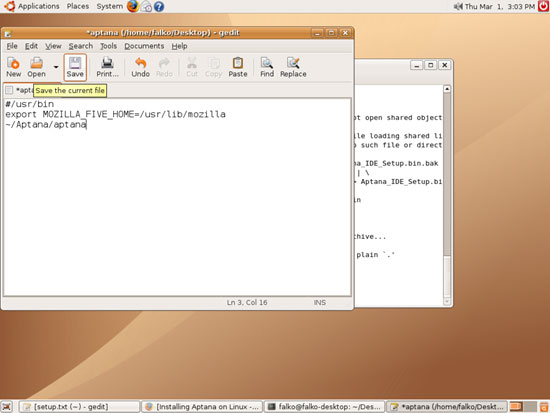Switch to first workspace in switcher

click(x=516, y=407)
